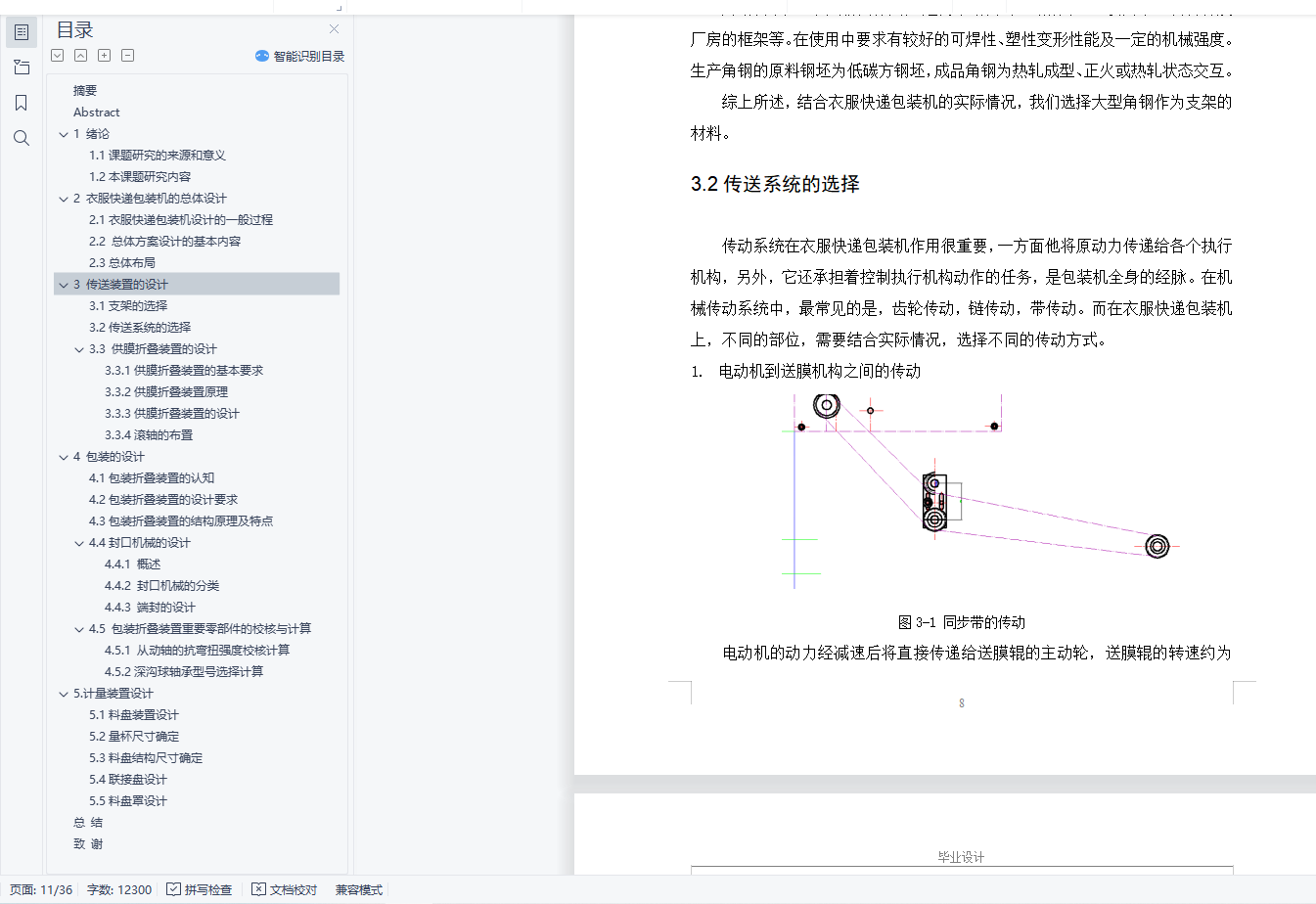Open "4.1 包装折叠装置的认知"
Screen dimensions: 1316x904
[152, 478]
